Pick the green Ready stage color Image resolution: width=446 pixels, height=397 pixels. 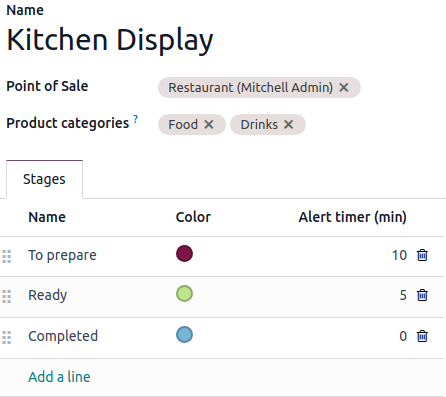coord(184,294)
